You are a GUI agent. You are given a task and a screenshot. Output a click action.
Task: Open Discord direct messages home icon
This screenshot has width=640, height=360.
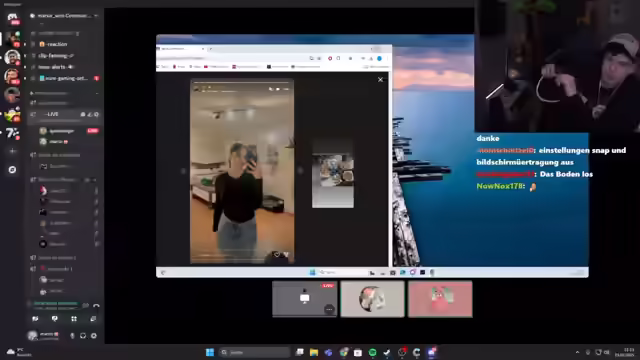(12, 19)
